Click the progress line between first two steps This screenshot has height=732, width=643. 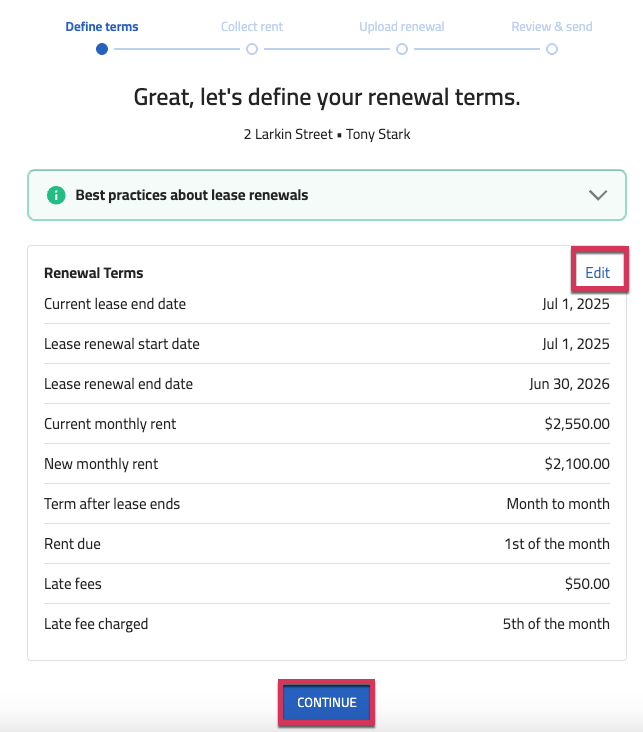point(177,49)
